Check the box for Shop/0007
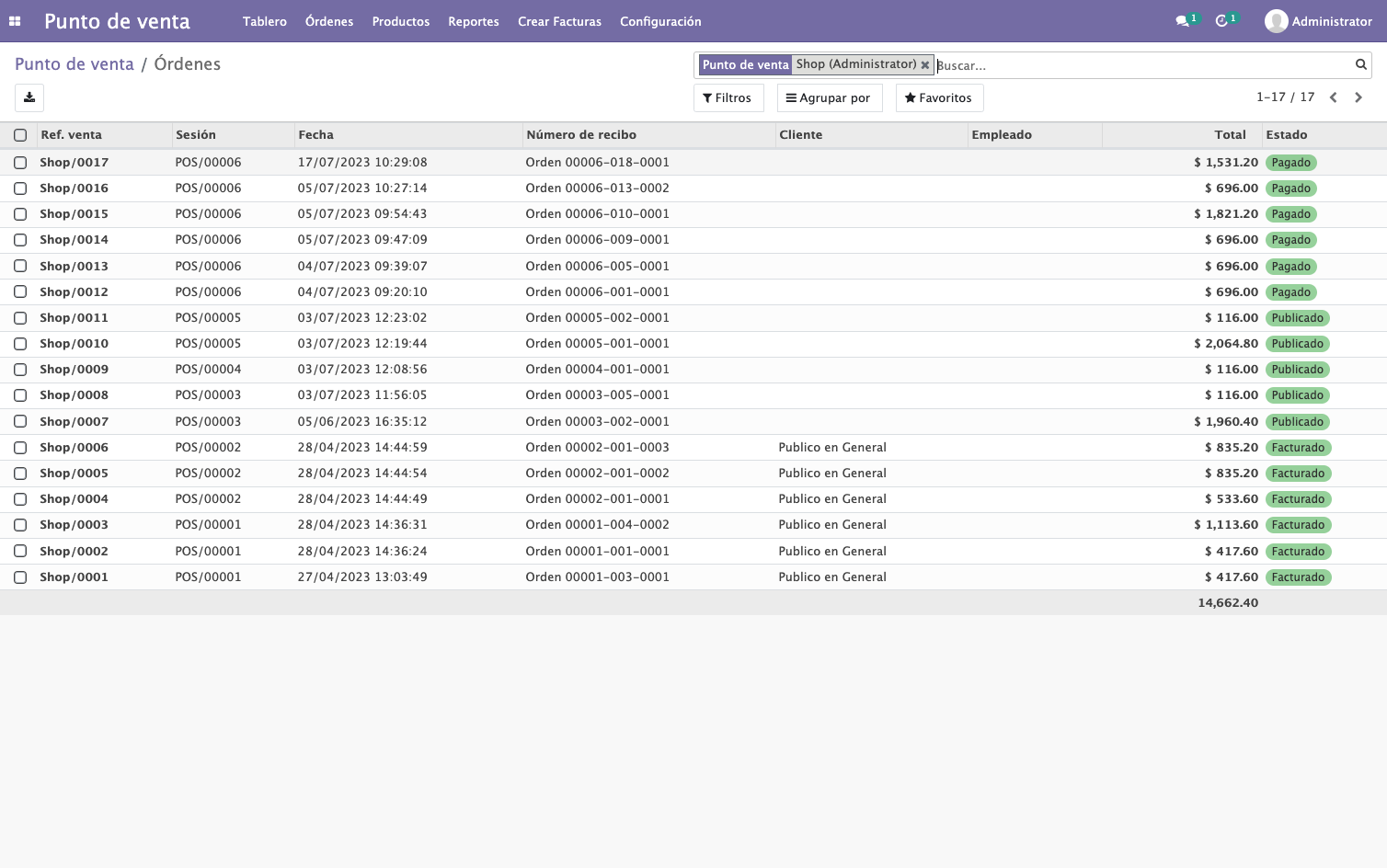1387x868 pixels. (20, 422)
